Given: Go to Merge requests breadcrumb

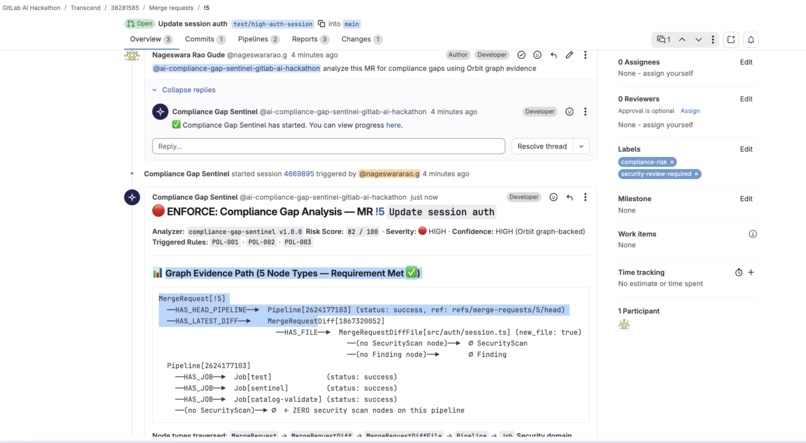Looking at the screenshot, I should coord(171,8).
